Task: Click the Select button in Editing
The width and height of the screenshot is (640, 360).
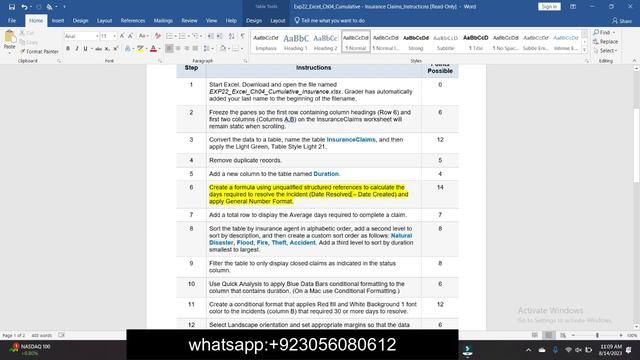Action: 605,51
